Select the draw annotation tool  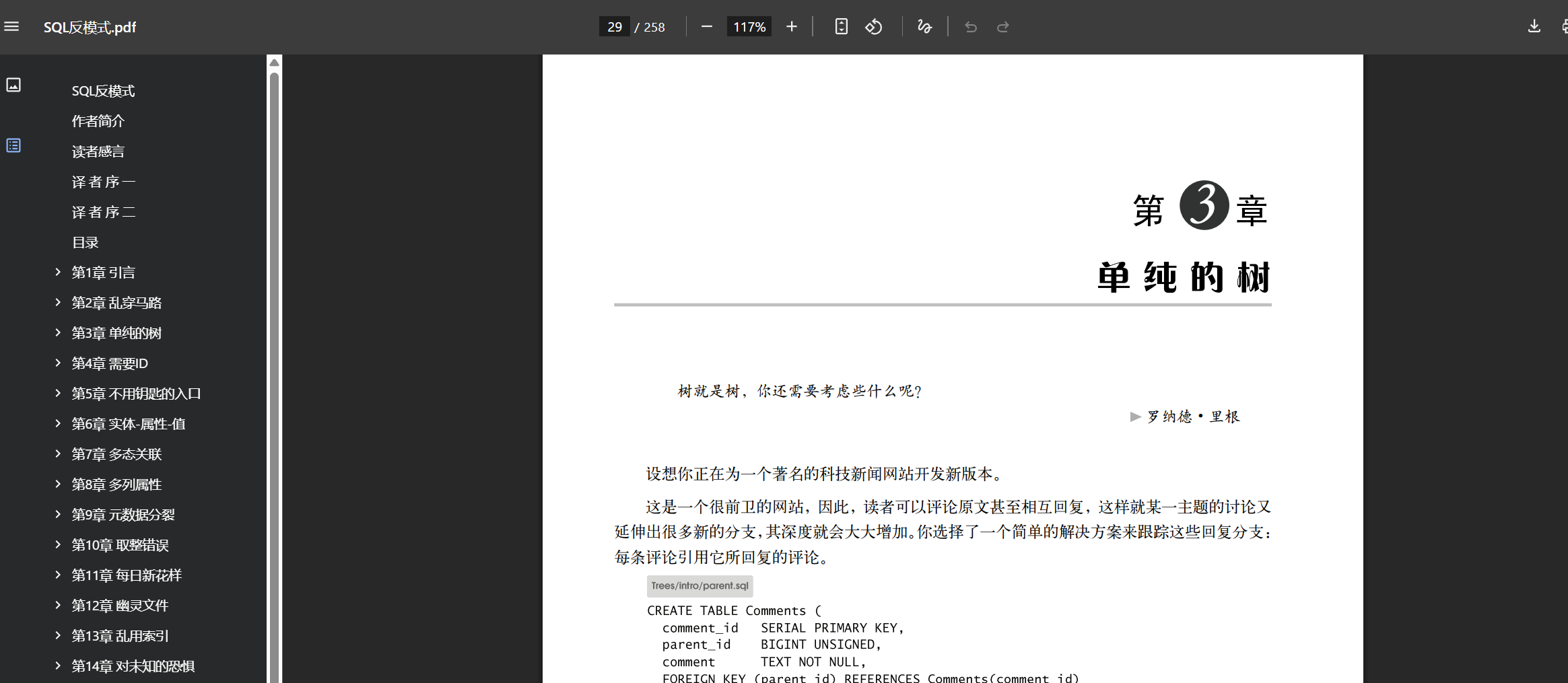coord(924,27)
